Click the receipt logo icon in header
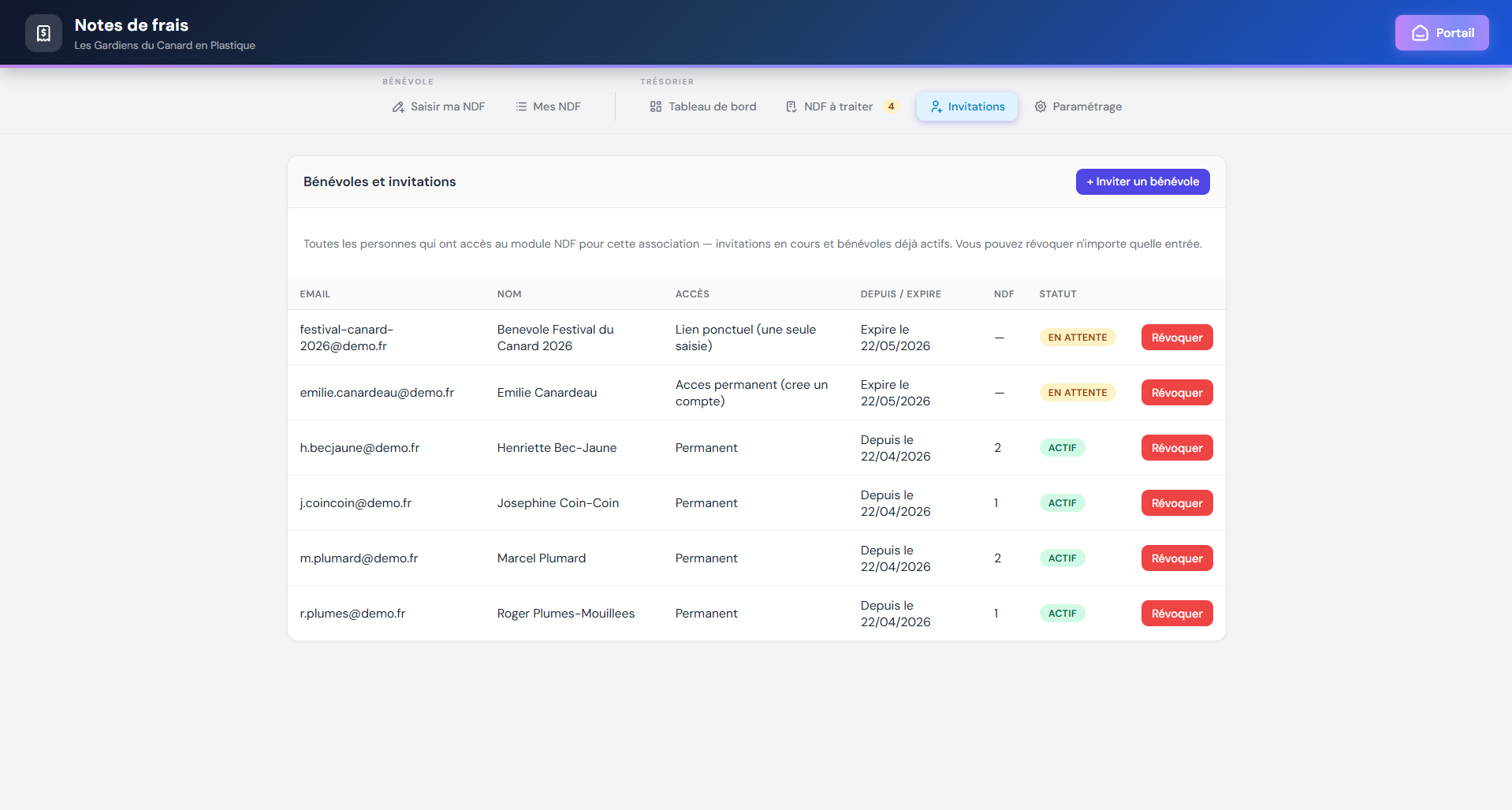 (43, 33)
